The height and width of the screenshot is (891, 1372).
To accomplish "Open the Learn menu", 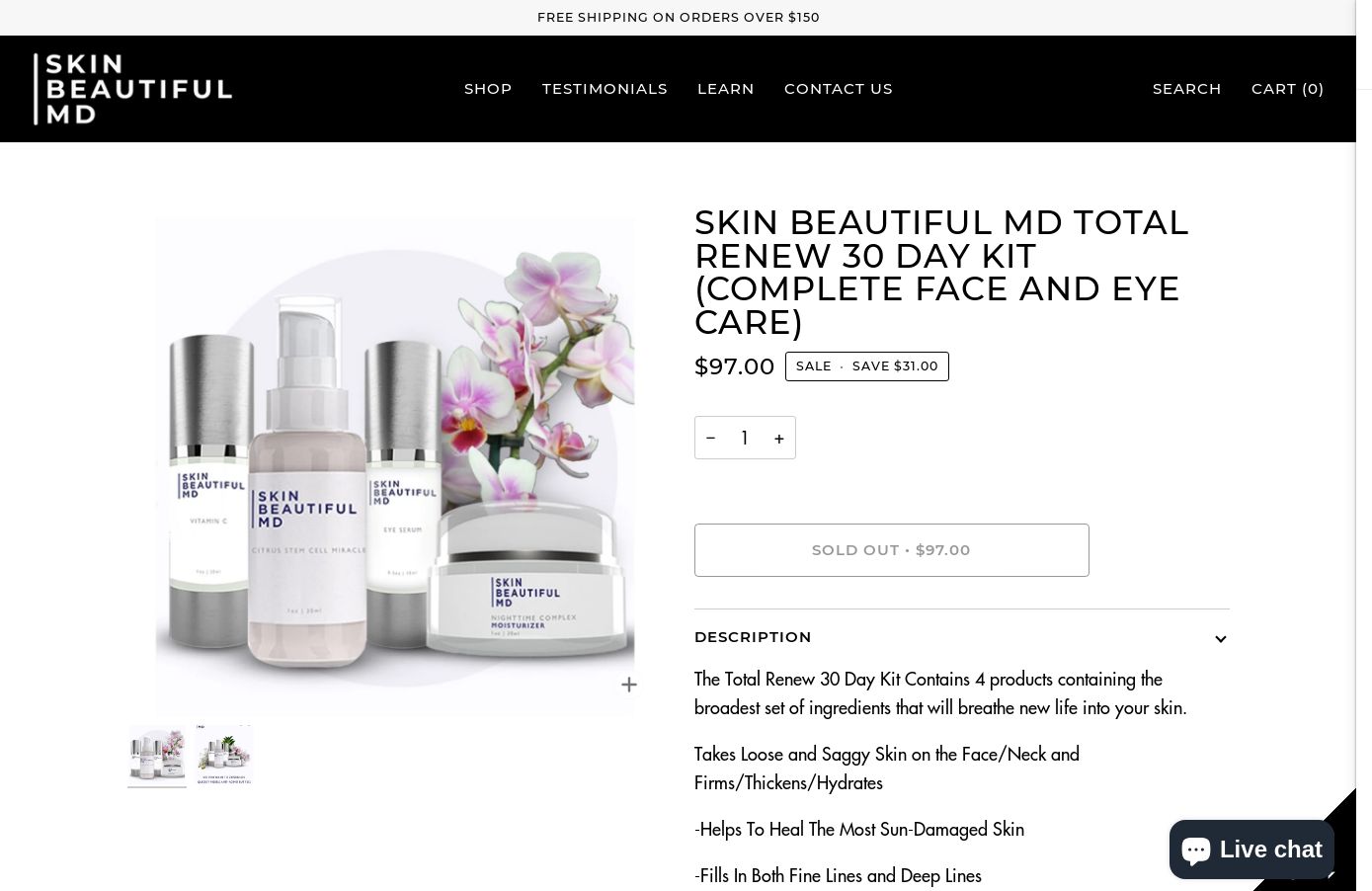I will [x=726, y=89].
